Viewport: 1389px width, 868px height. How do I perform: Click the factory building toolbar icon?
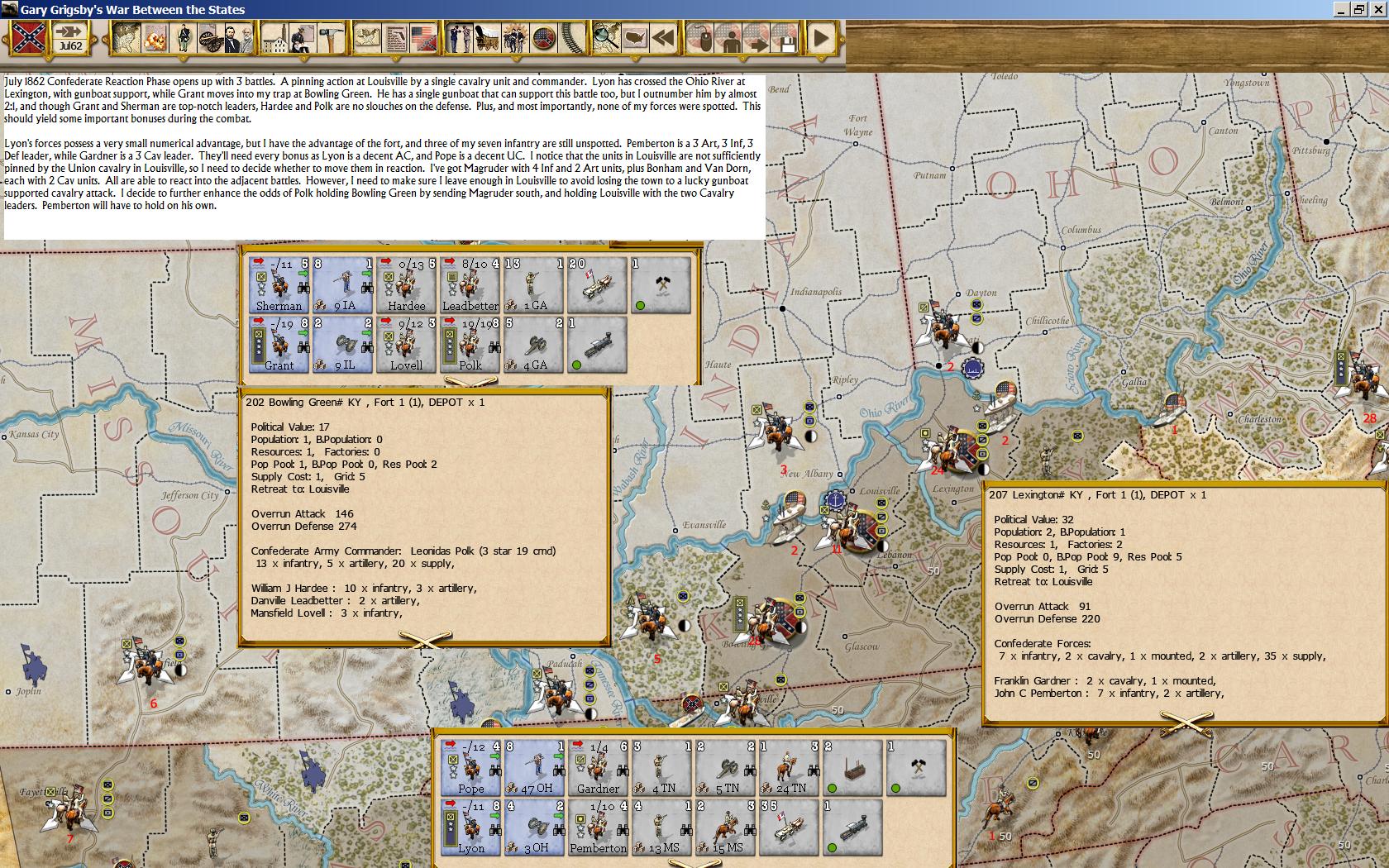click(274, 38)
